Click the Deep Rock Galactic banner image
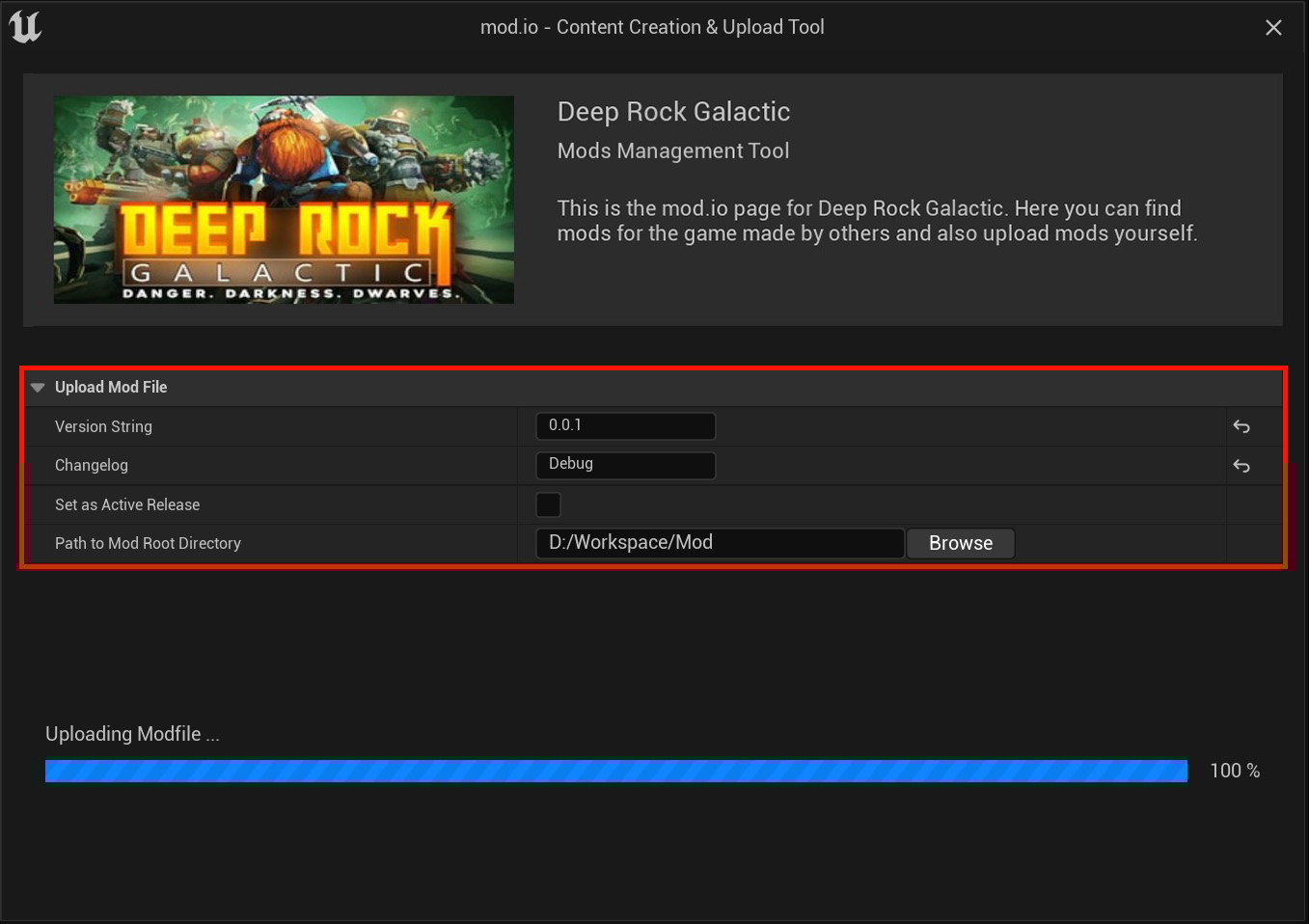The height and width of the screenshot is (924, 1309). pos(284,200)
